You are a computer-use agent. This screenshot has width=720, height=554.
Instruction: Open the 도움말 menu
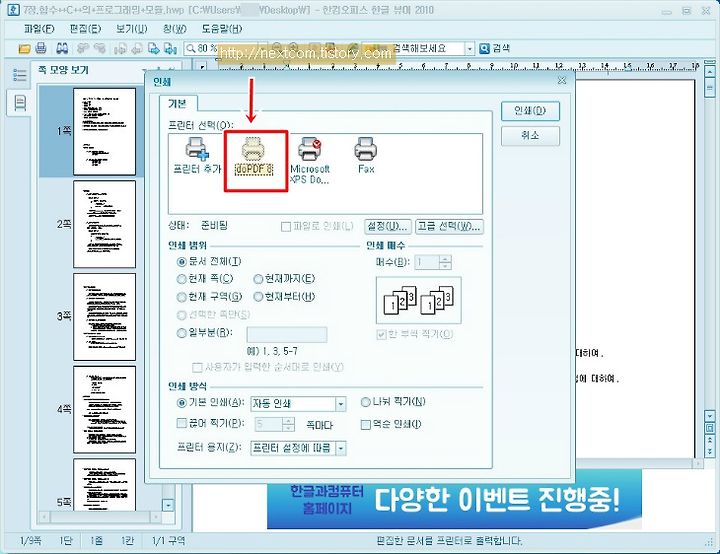point(222,29)
